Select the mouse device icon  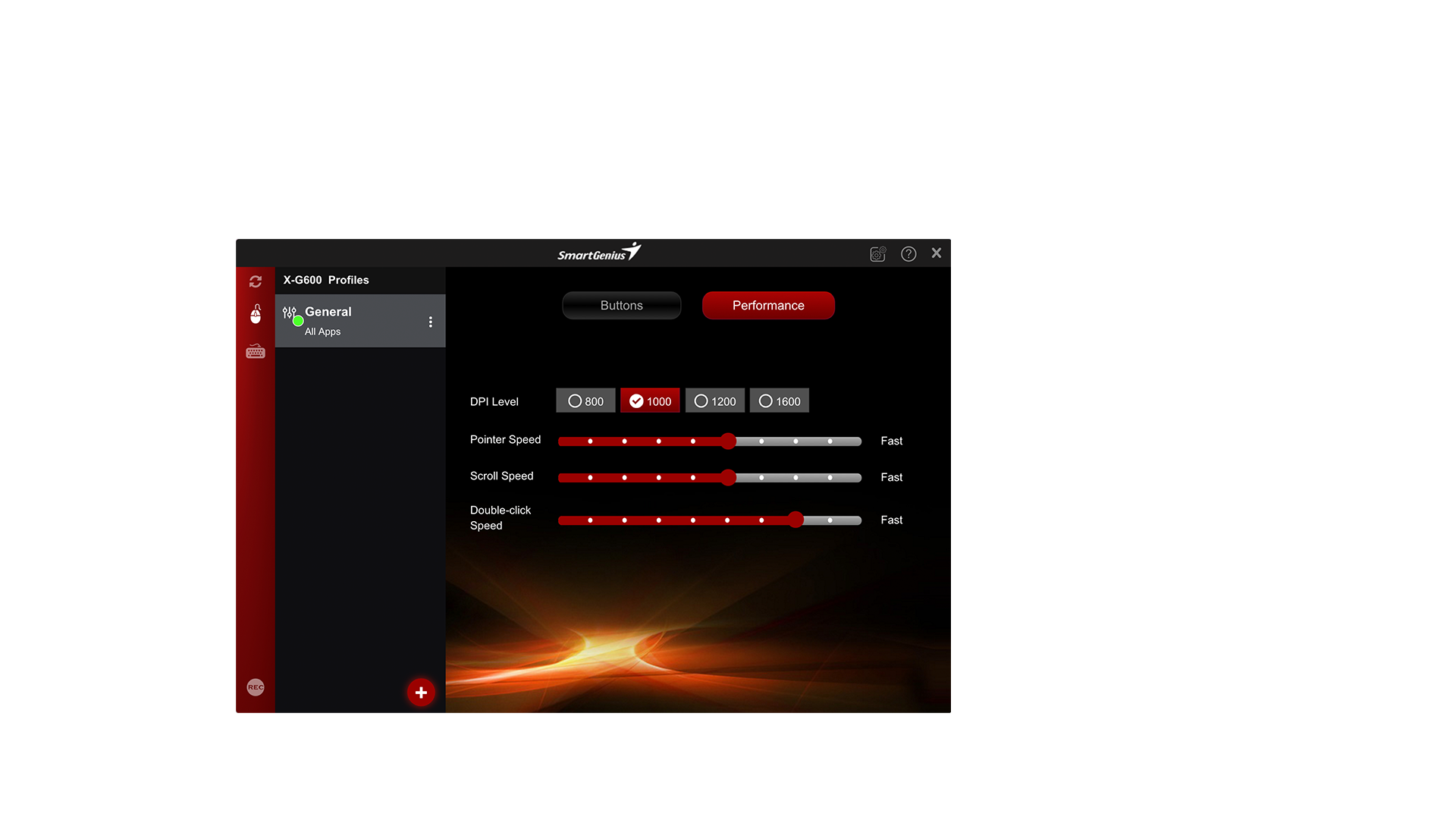tap(256, 314)
